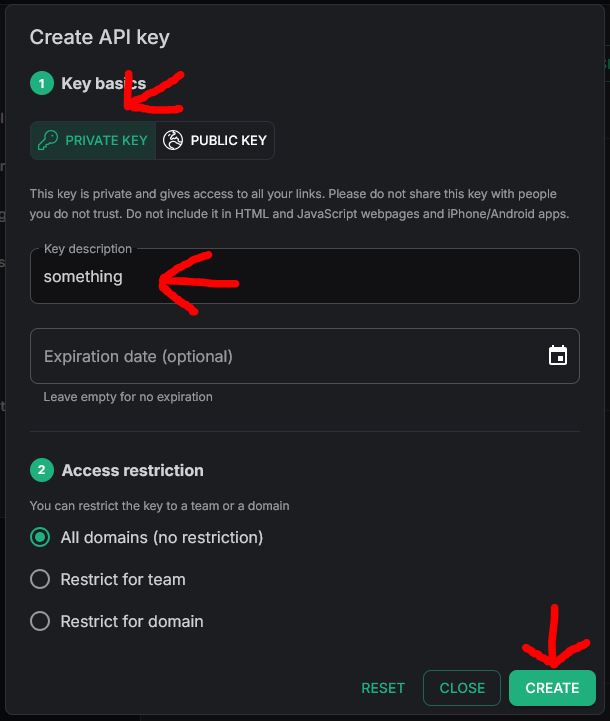This screenshot has width=610, height=721.
Task: Choose the Restrict for team radio option
Action: point(40,580)
